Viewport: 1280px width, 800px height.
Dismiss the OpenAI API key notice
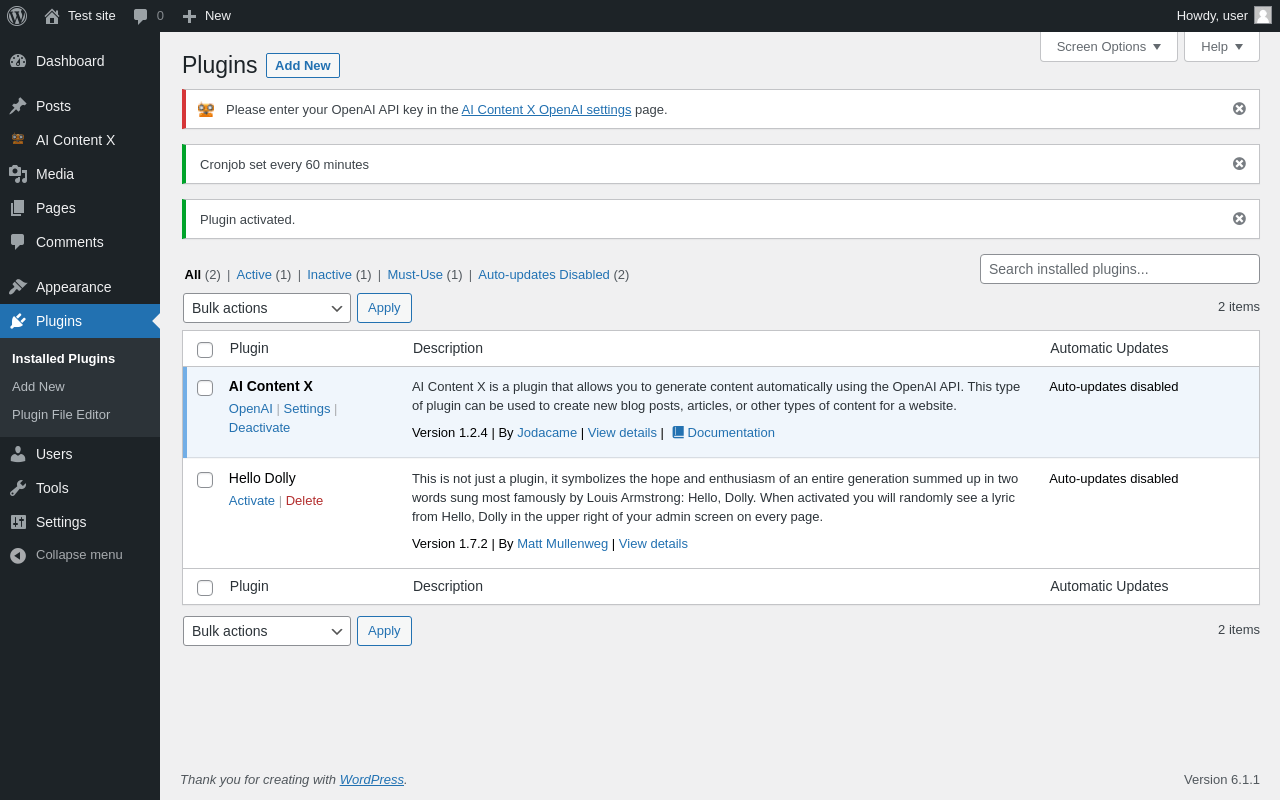click(x=1239, y=109)
